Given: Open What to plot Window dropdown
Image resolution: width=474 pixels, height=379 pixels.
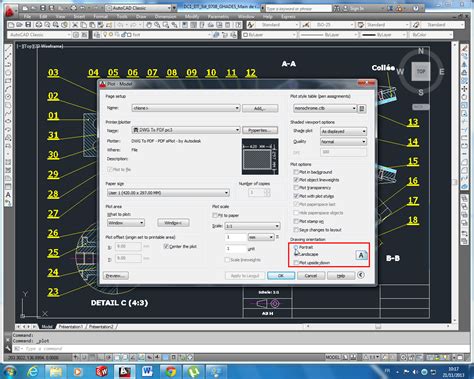Looking at the screenshot, I should pyautogui.click(x=126, y=223).
